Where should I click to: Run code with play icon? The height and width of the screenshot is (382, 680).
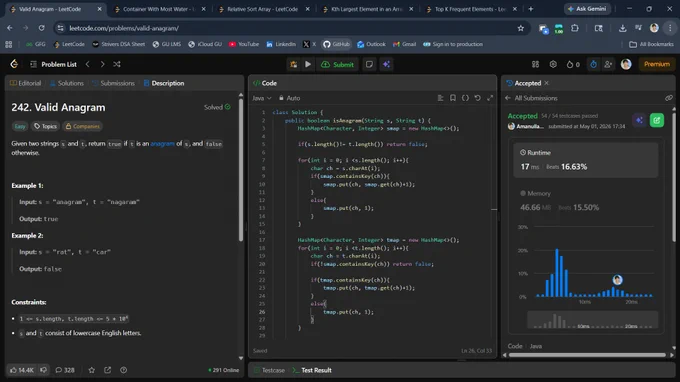308,64
